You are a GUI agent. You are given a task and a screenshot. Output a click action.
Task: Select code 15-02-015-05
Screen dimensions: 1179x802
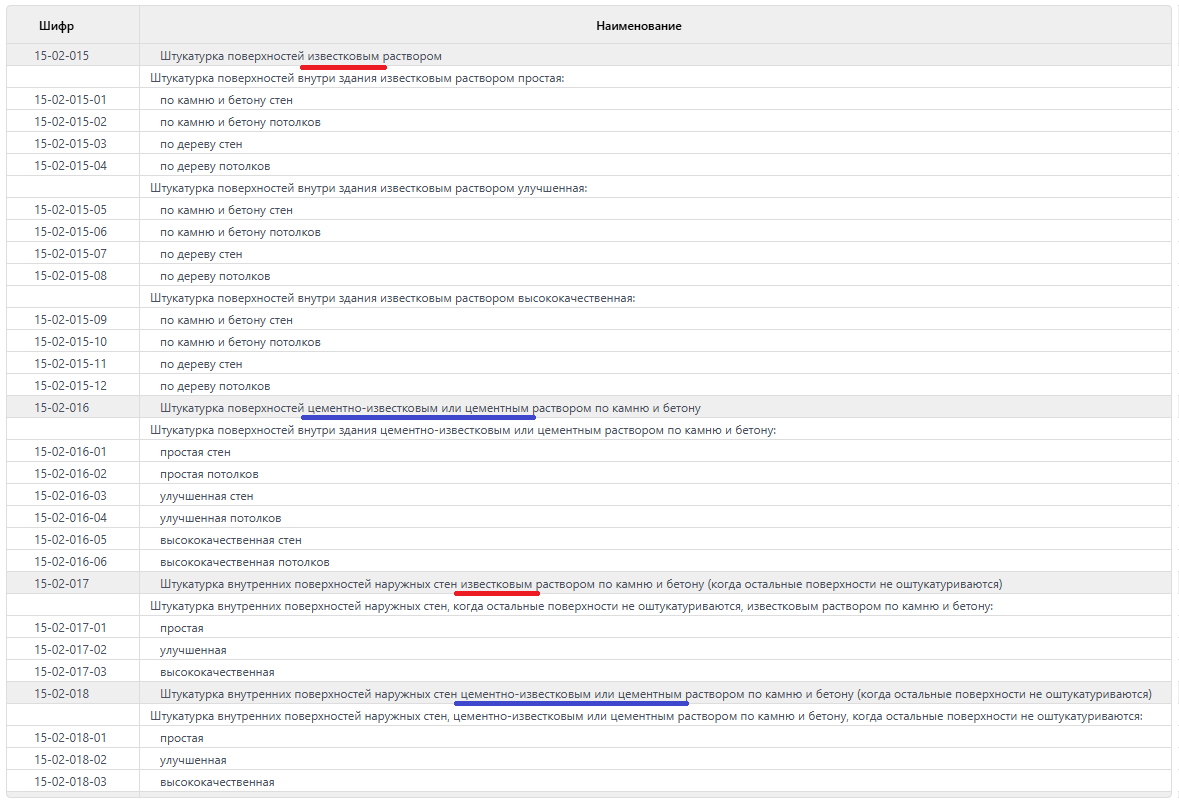(71, 210)
